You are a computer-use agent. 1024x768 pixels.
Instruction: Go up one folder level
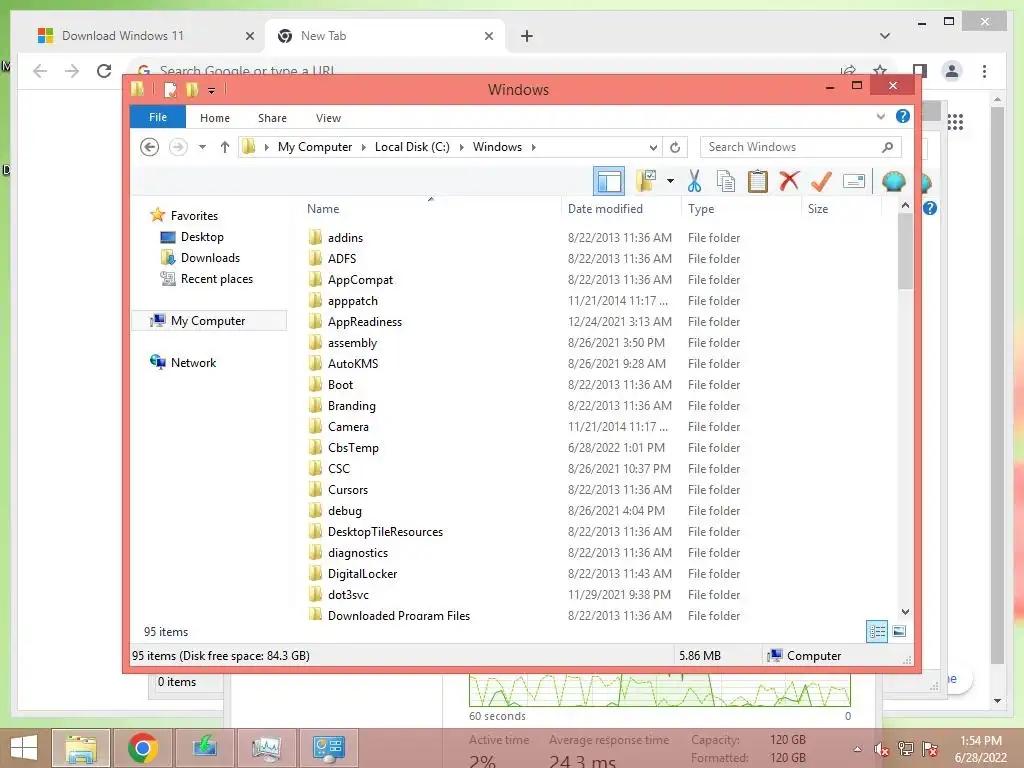coord(225,147)
